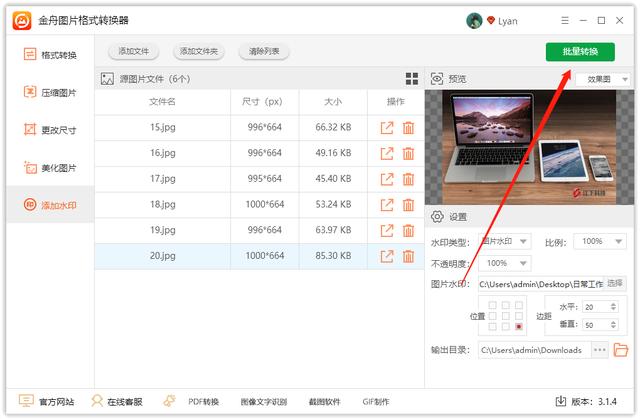
Task: Select center watermark position box
Action: click(506, 316)
